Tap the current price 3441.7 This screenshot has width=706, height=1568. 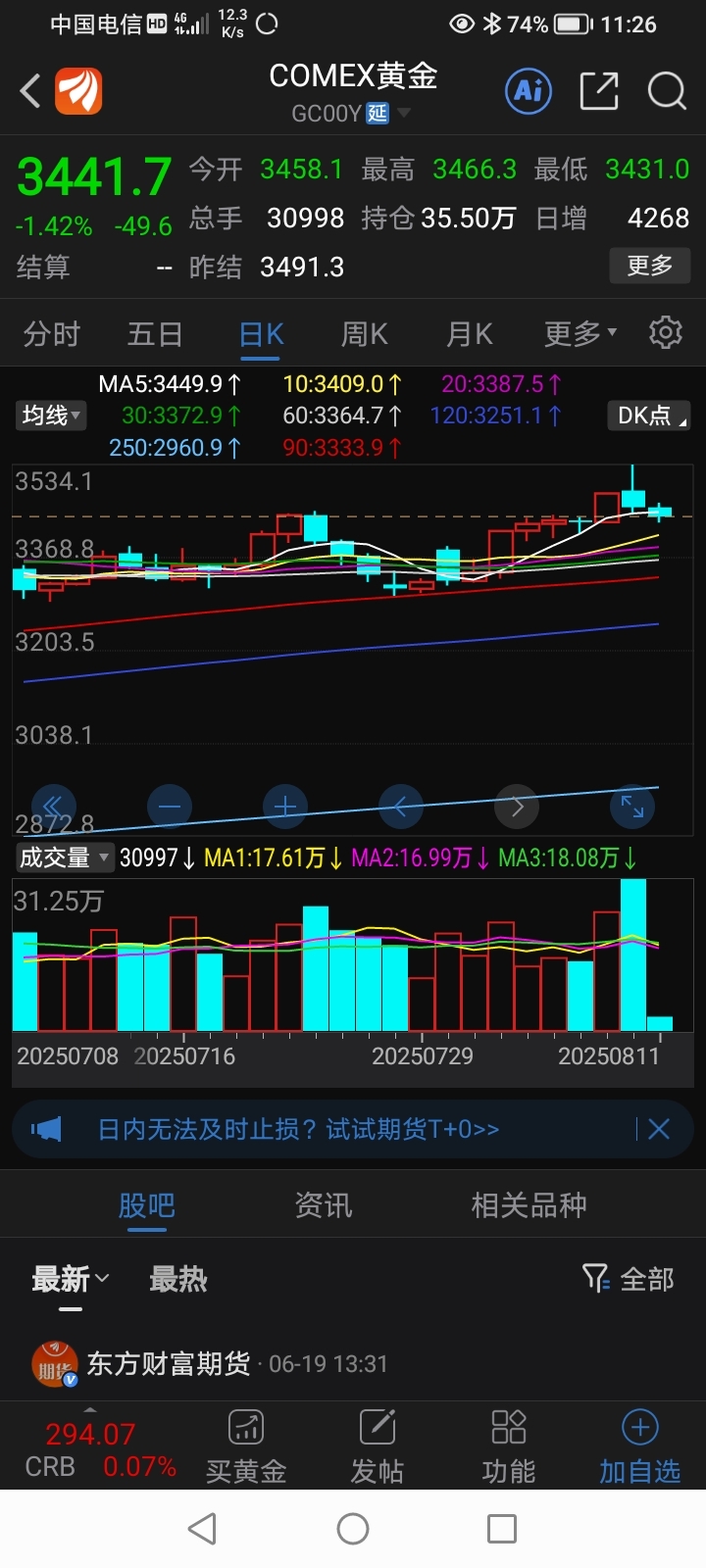point(94,177)
